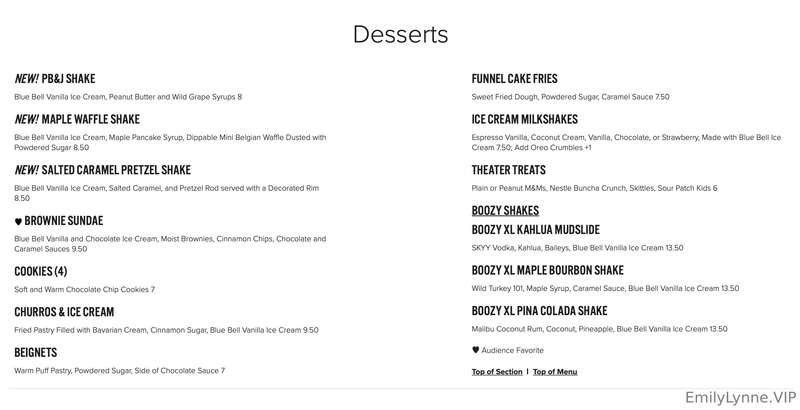The height and width of the screenshot is (410, 800).
Task: Click the heart icon beside Brownie Sundae
Action: click(18, 221)
